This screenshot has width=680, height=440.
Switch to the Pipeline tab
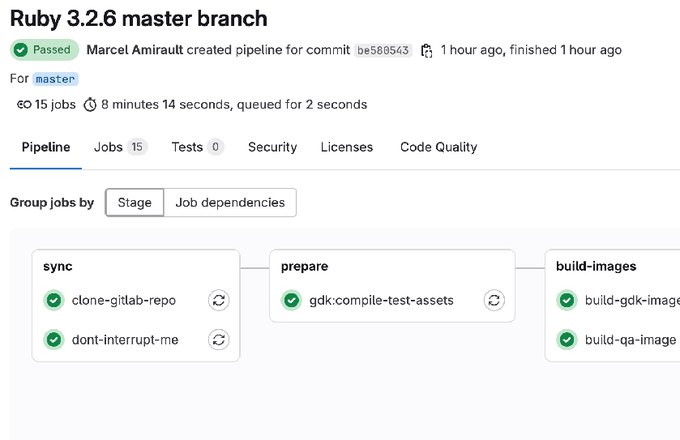(46, 147)
